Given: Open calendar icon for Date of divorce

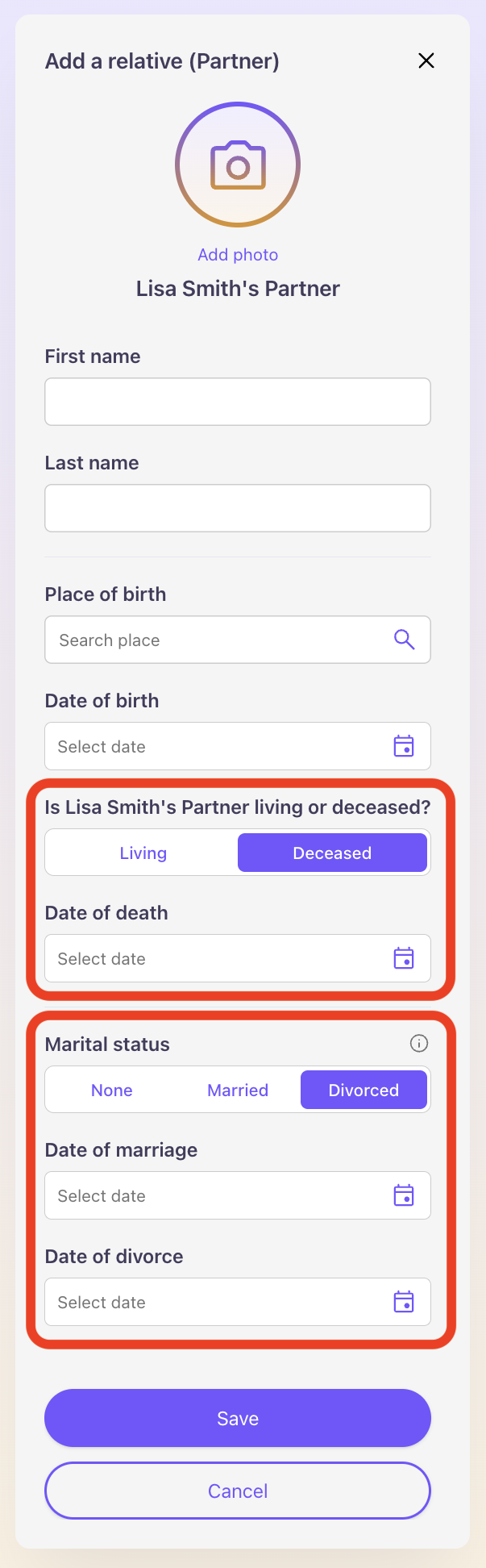Looking at the screenshot, I should (404, 1302).
